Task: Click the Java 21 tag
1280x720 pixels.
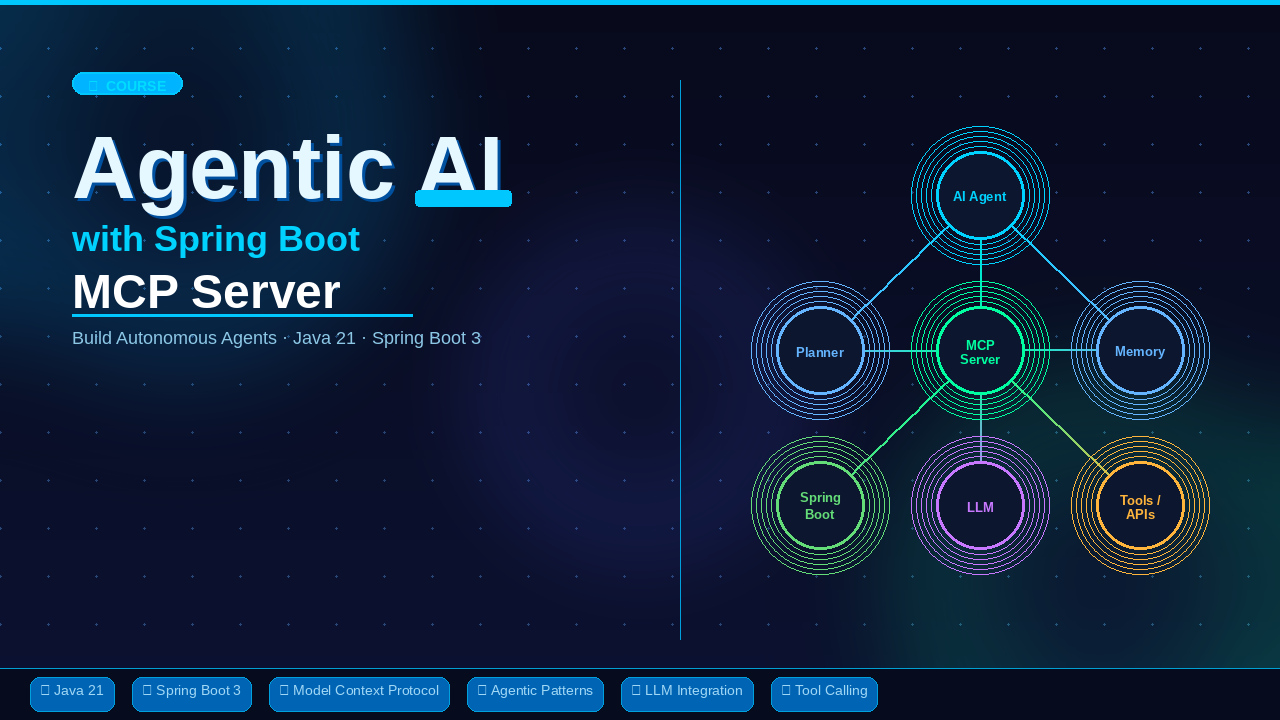Action: tap(72, 694)
